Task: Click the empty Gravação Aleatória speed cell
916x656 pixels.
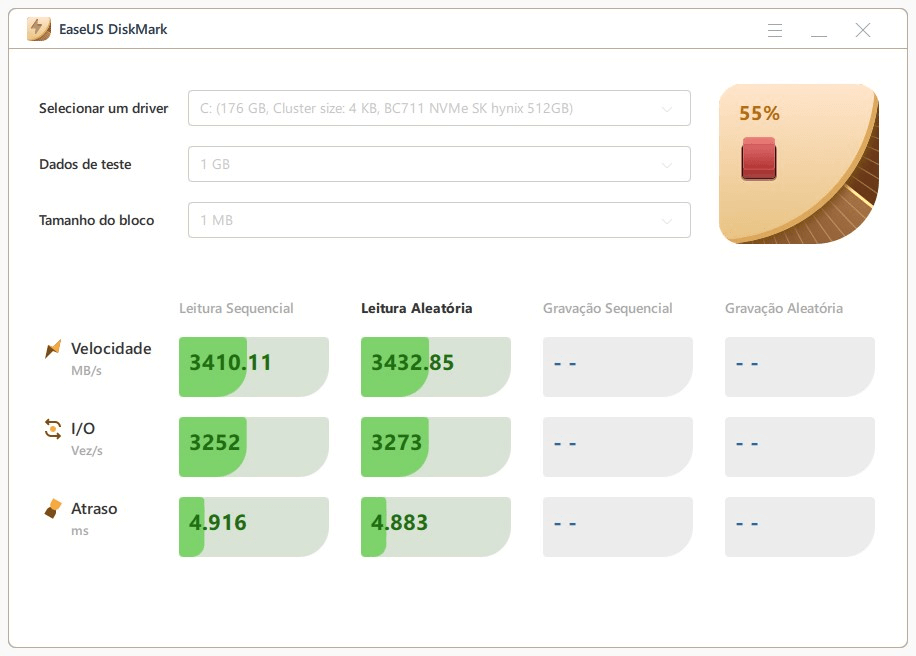Action: point(800,367)
